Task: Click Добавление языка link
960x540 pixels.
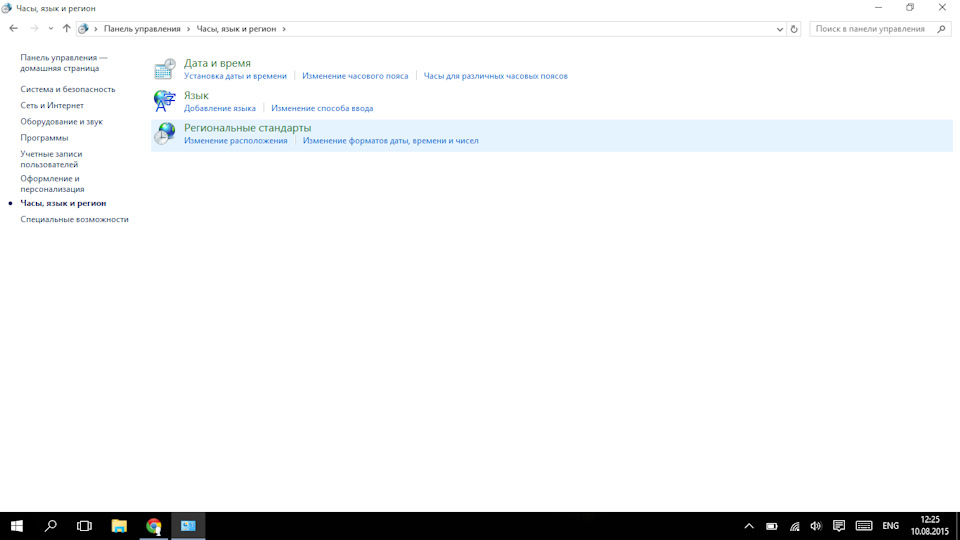Action: pyautogui.click(x=220, y=108)
